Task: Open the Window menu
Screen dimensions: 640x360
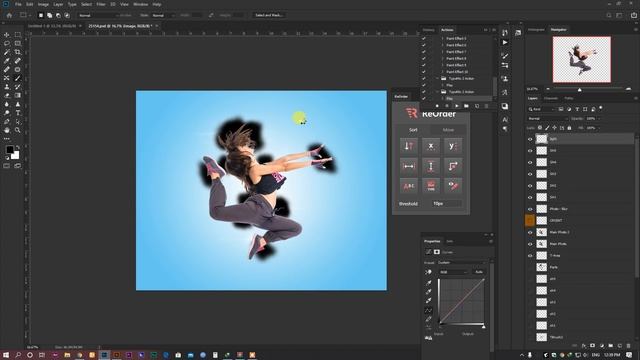Action: pos(140,4)
